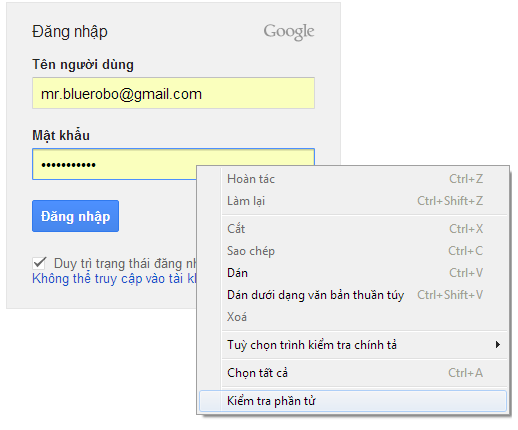Viewport: 518px width, 430px height.
Task: Choose 'Dán' in the context menu
Action: click(353, 273)
